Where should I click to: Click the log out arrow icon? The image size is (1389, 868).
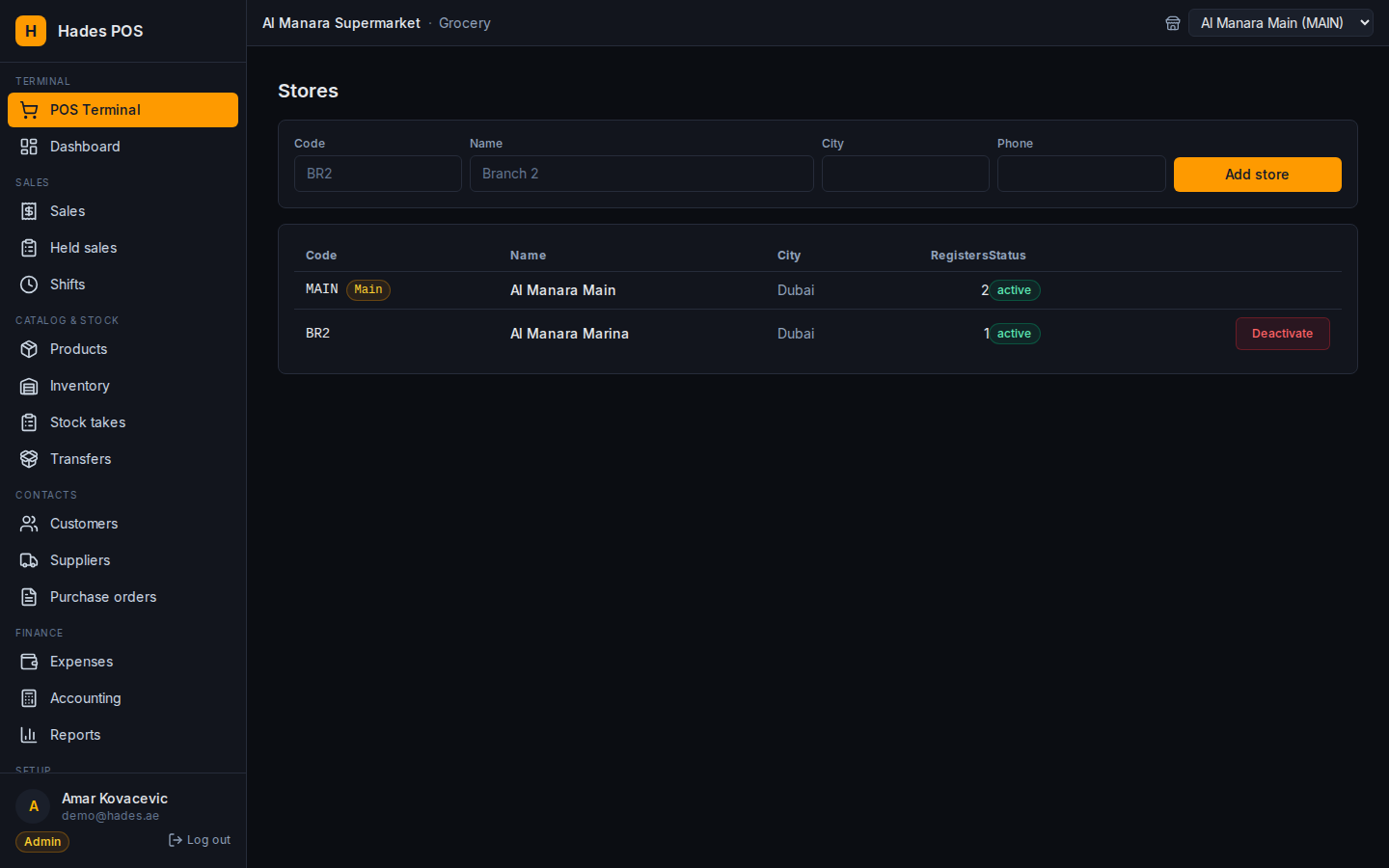click(x=176, y=840)
